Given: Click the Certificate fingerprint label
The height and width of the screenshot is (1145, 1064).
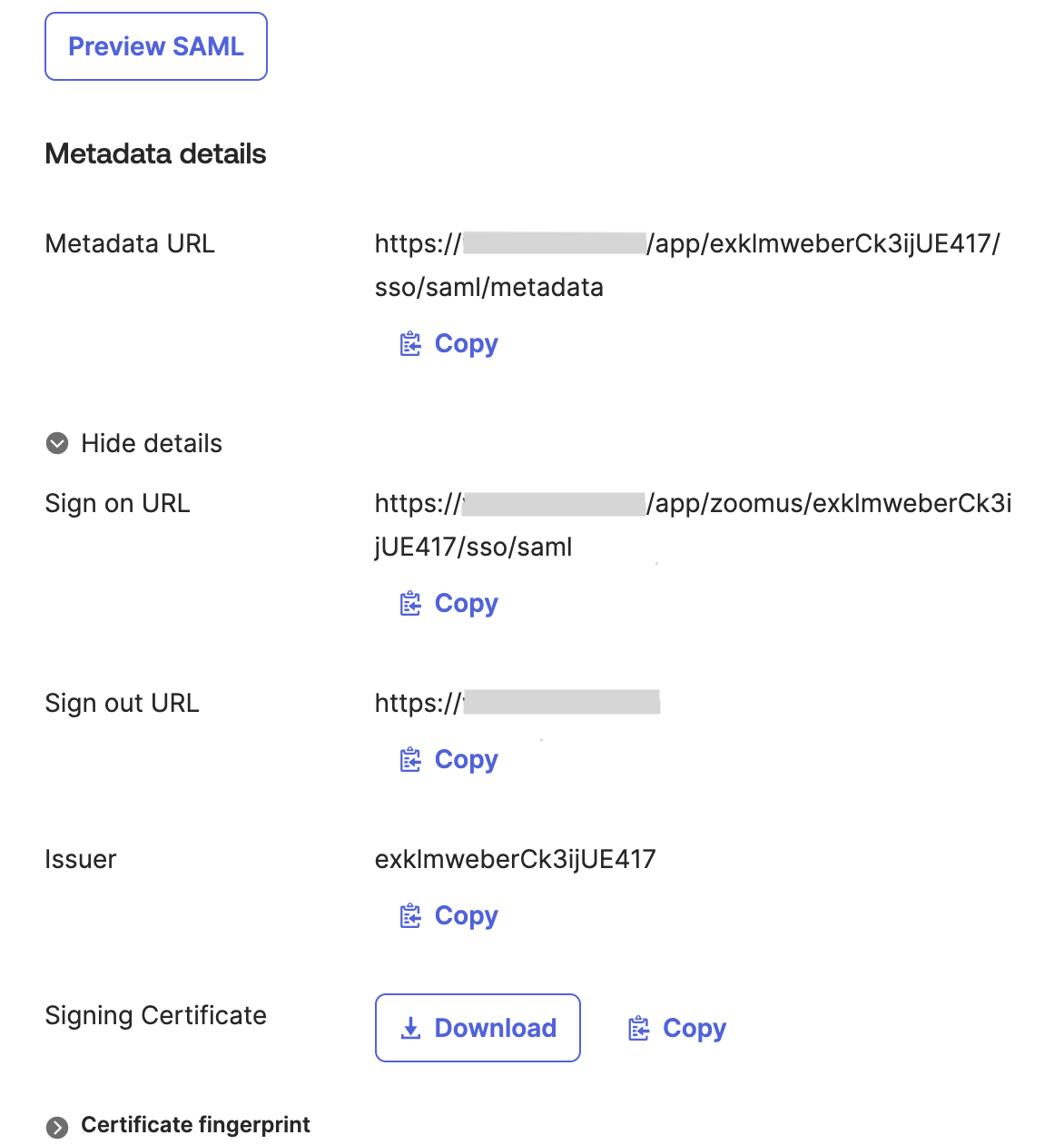Looking at the screenshot, I should coord(195,1125).
